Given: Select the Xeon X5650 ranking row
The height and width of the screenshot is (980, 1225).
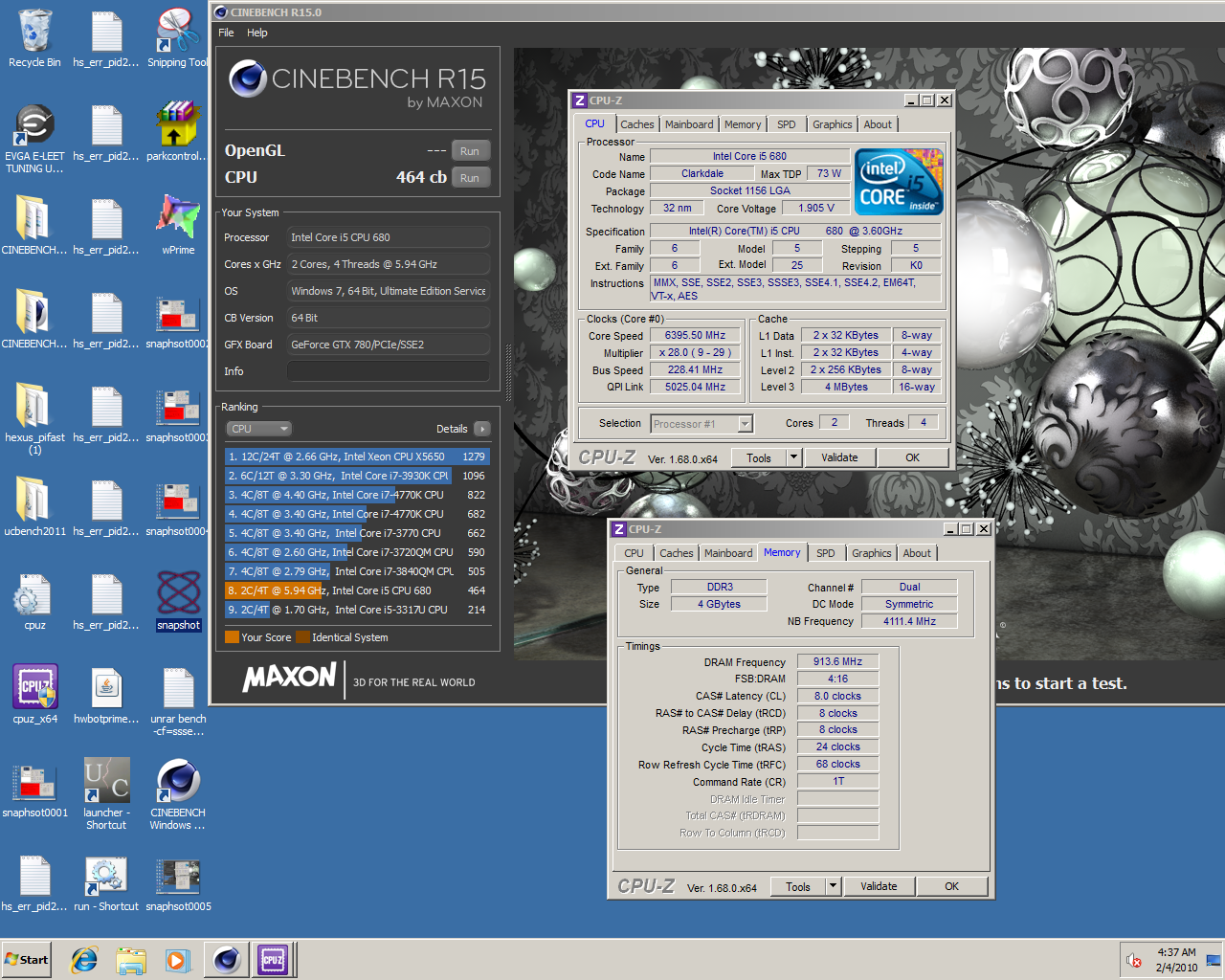Looking at the screenshot, I should (x=357, y=457).
